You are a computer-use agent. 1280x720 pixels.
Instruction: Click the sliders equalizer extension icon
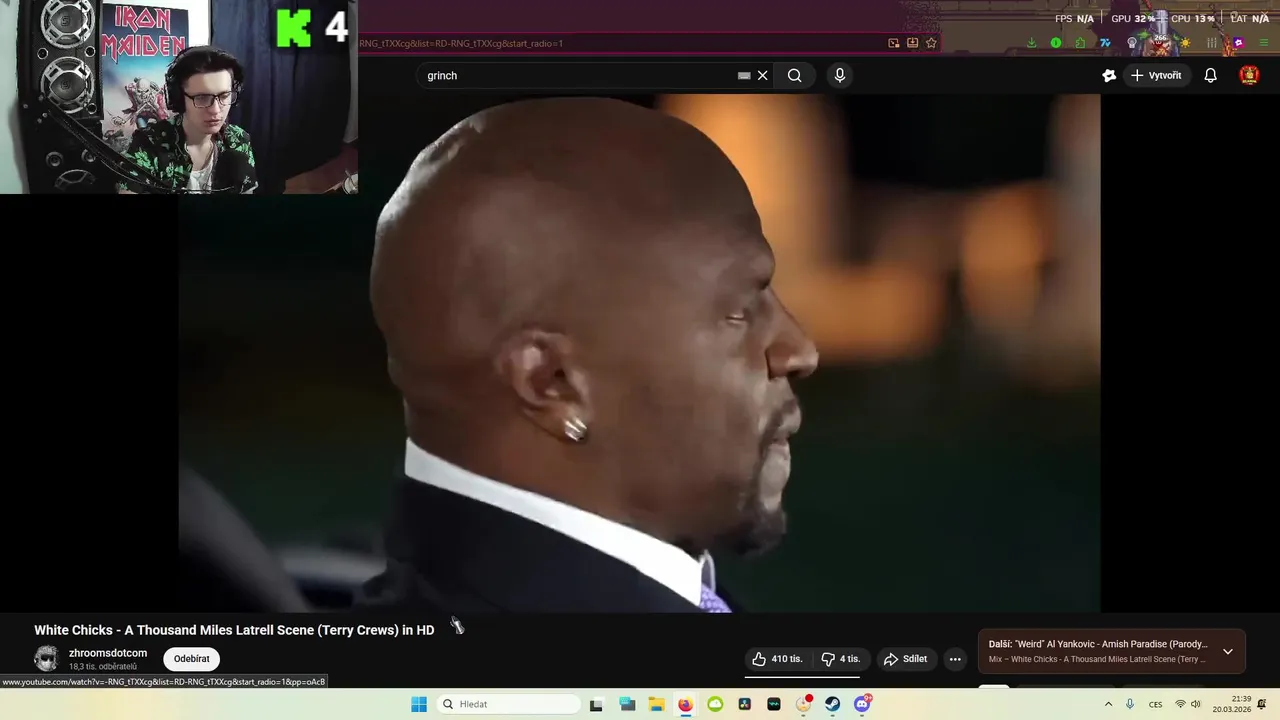[x=1212, y=43]
